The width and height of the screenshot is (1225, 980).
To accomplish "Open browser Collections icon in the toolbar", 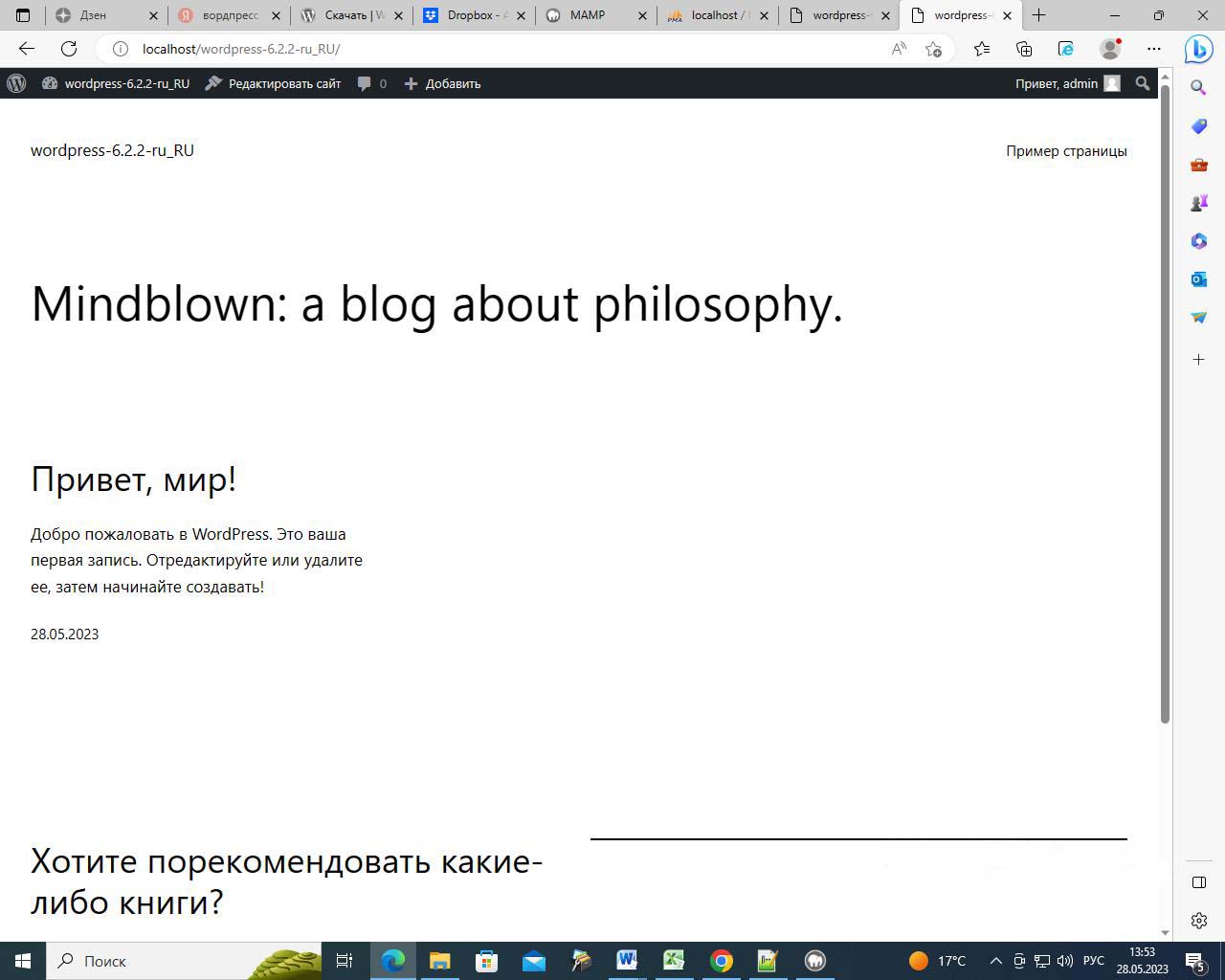I will (1024, 49).
